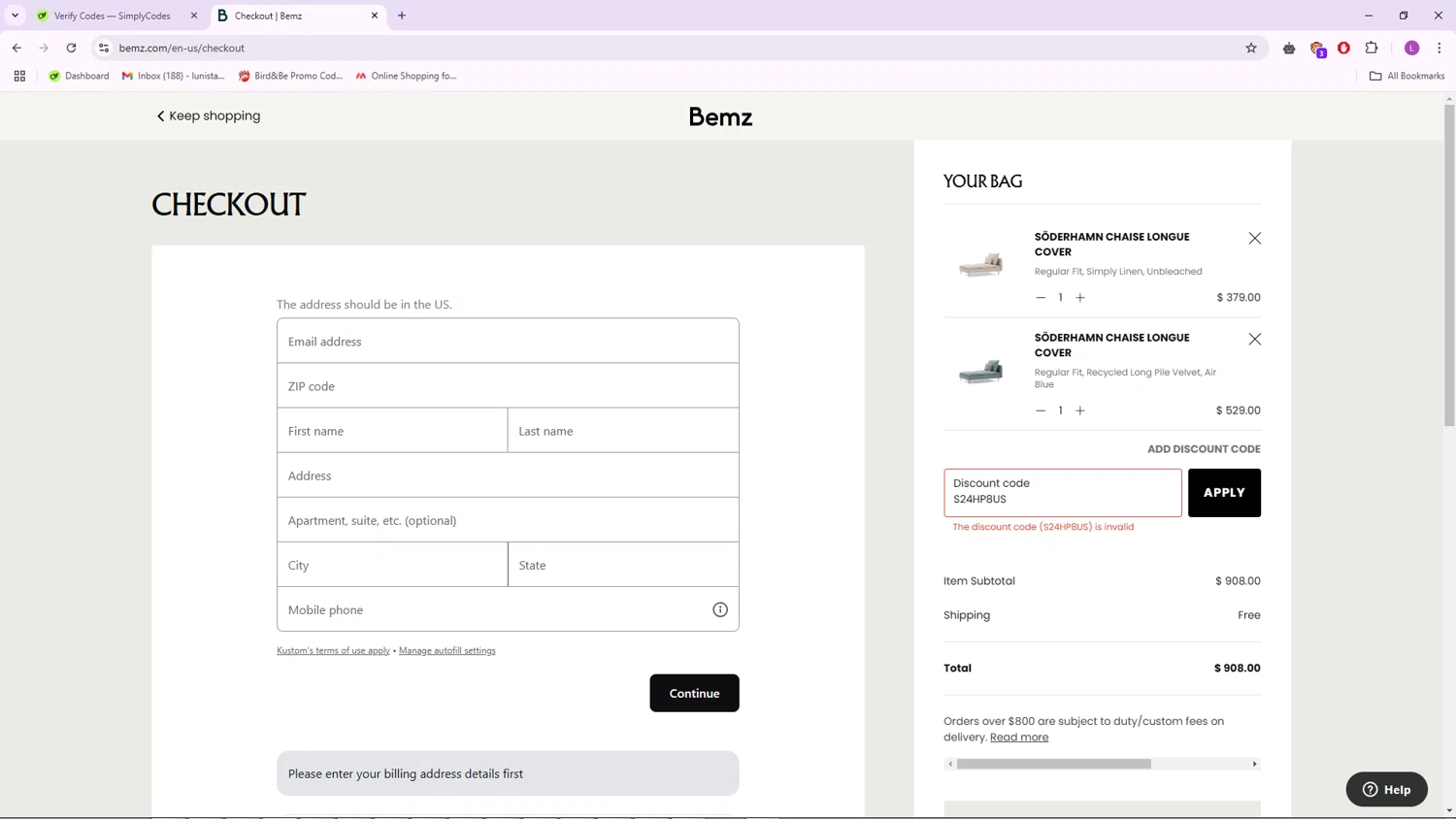The image size is (1456, 819).
Task: Click the bag scrollbar left arrow
Action: coord(950,764)
